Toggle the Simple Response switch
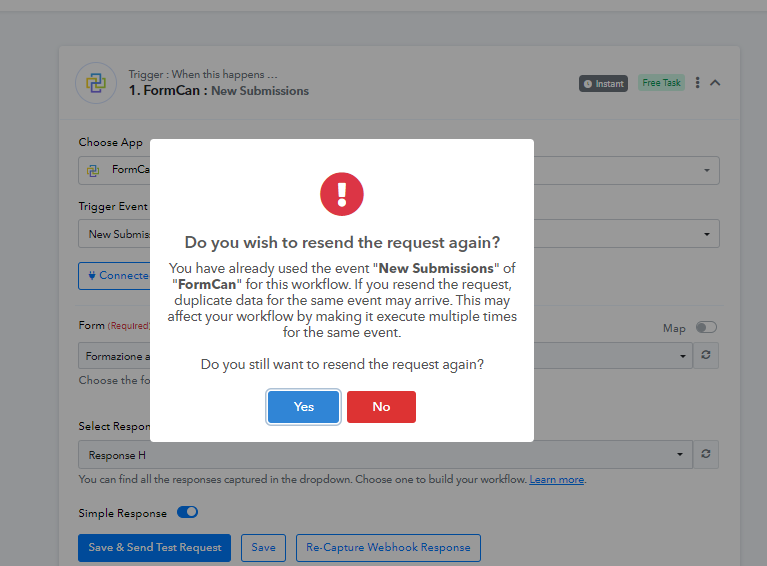Image resolution: width=767 pixels, height=566 pixels. point(187,512)
